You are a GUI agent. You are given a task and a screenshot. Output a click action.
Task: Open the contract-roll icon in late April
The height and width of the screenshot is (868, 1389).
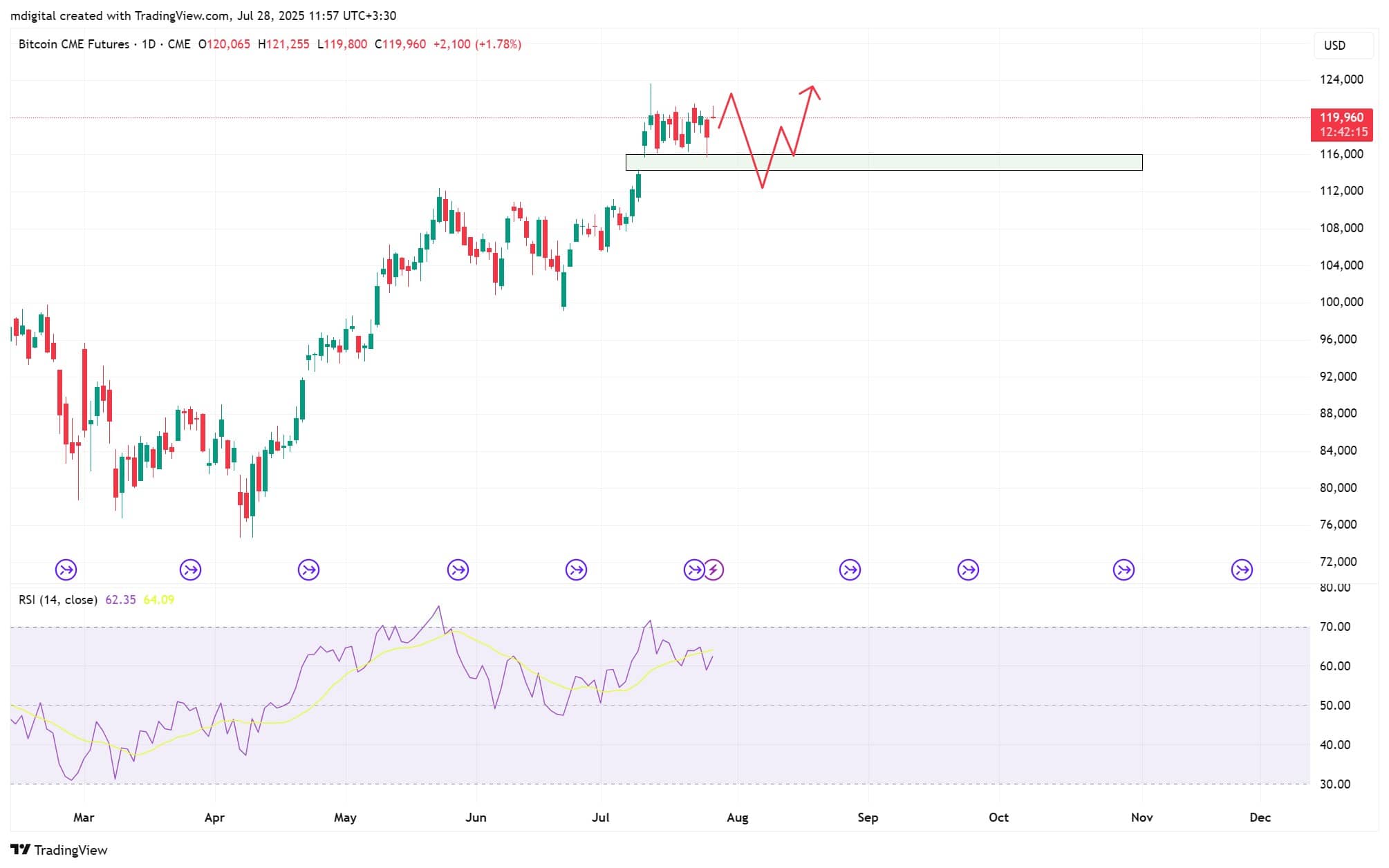pos(308,570)
